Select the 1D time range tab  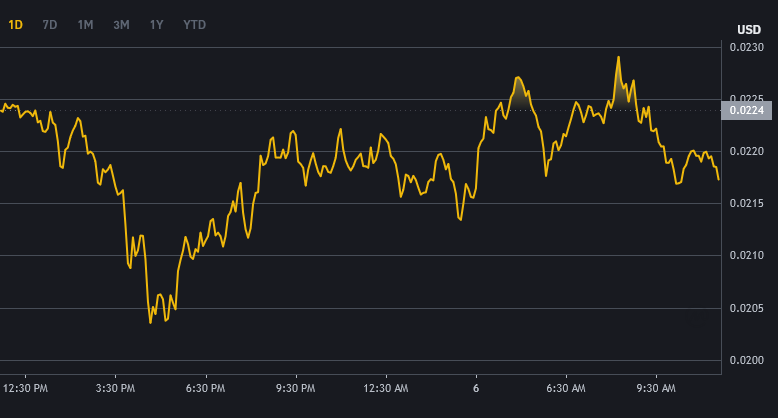point(15,25)
